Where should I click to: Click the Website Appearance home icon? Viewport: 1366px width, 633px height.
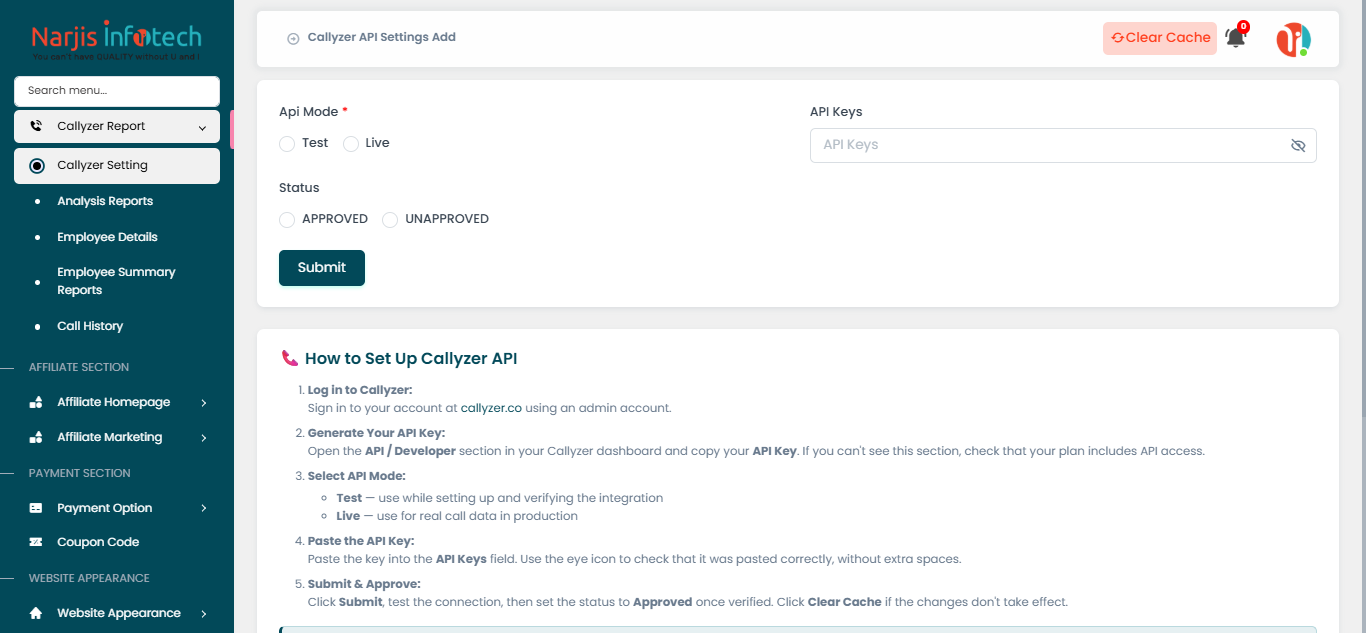(36, 613)
